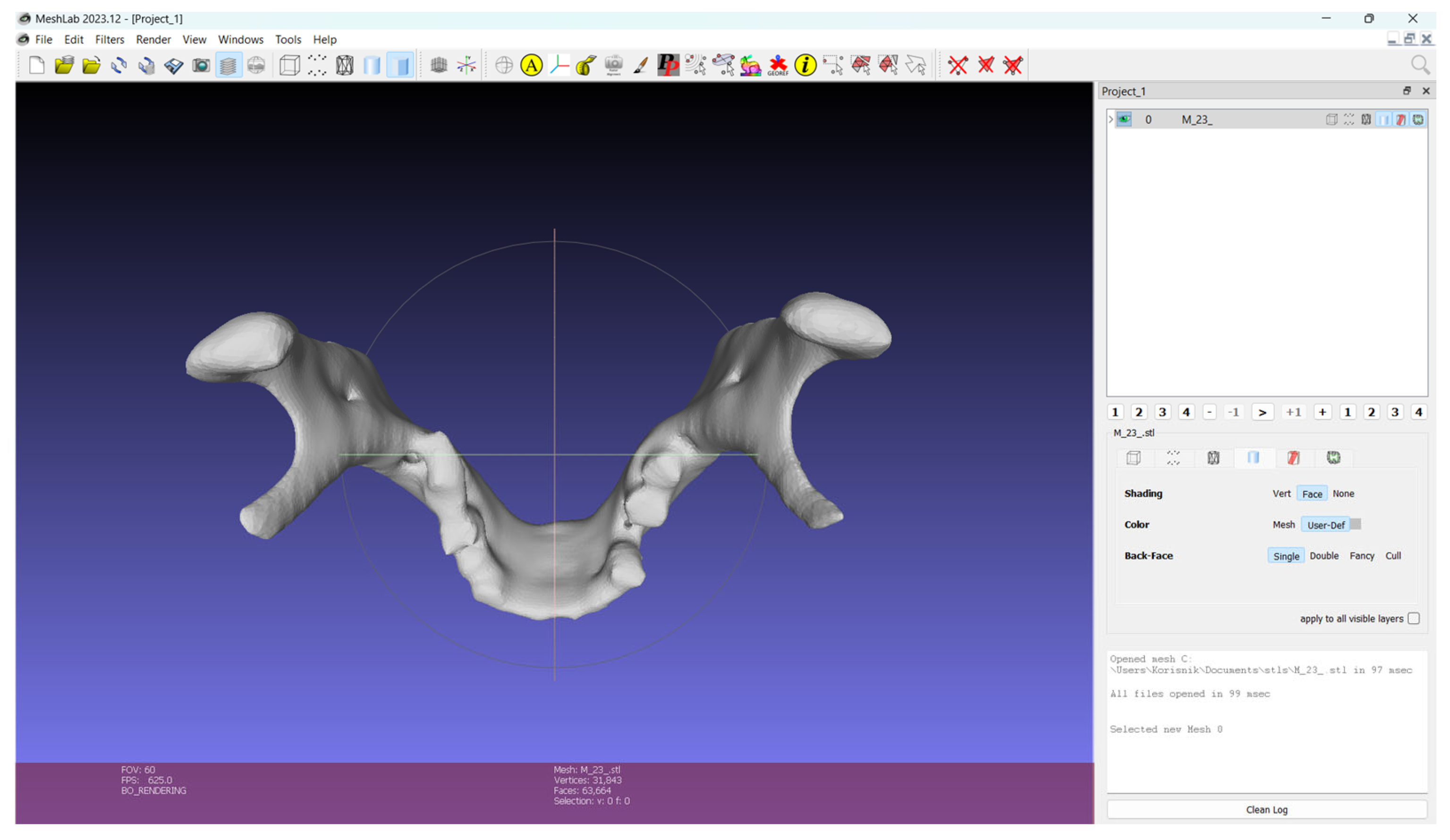Image resolution: width=1450 pixels, height=840 pixels.
Task: Open the Filters menu
Action: (x=110, y=40)
